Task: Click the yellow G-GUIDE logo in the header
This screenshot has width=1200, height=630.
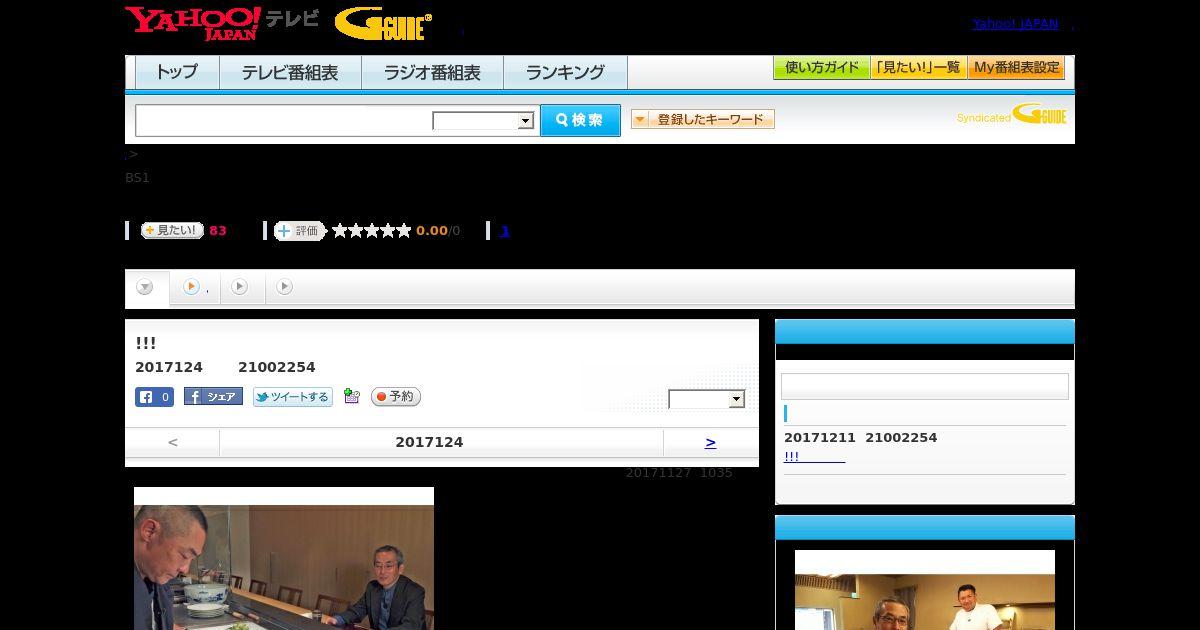Action: coord(383,24)
